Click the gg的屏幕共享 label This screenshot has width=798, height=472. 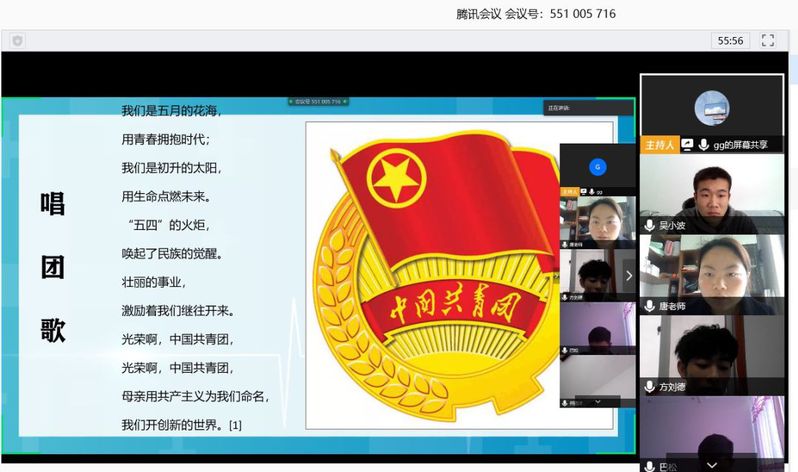740,145
